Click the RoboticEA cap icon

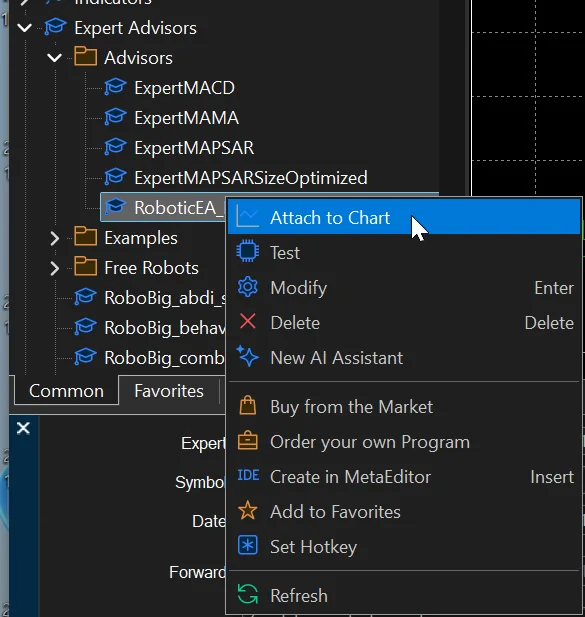pos(115,206)
